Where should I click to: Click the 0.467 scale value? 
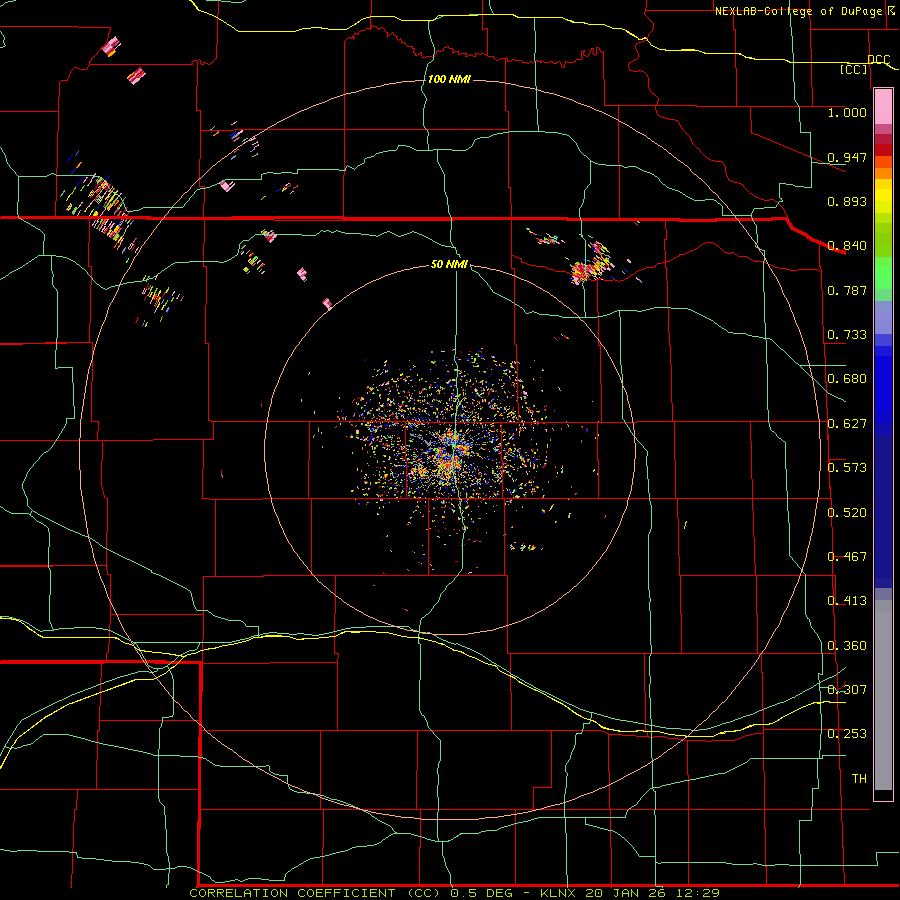click(847, 557)
